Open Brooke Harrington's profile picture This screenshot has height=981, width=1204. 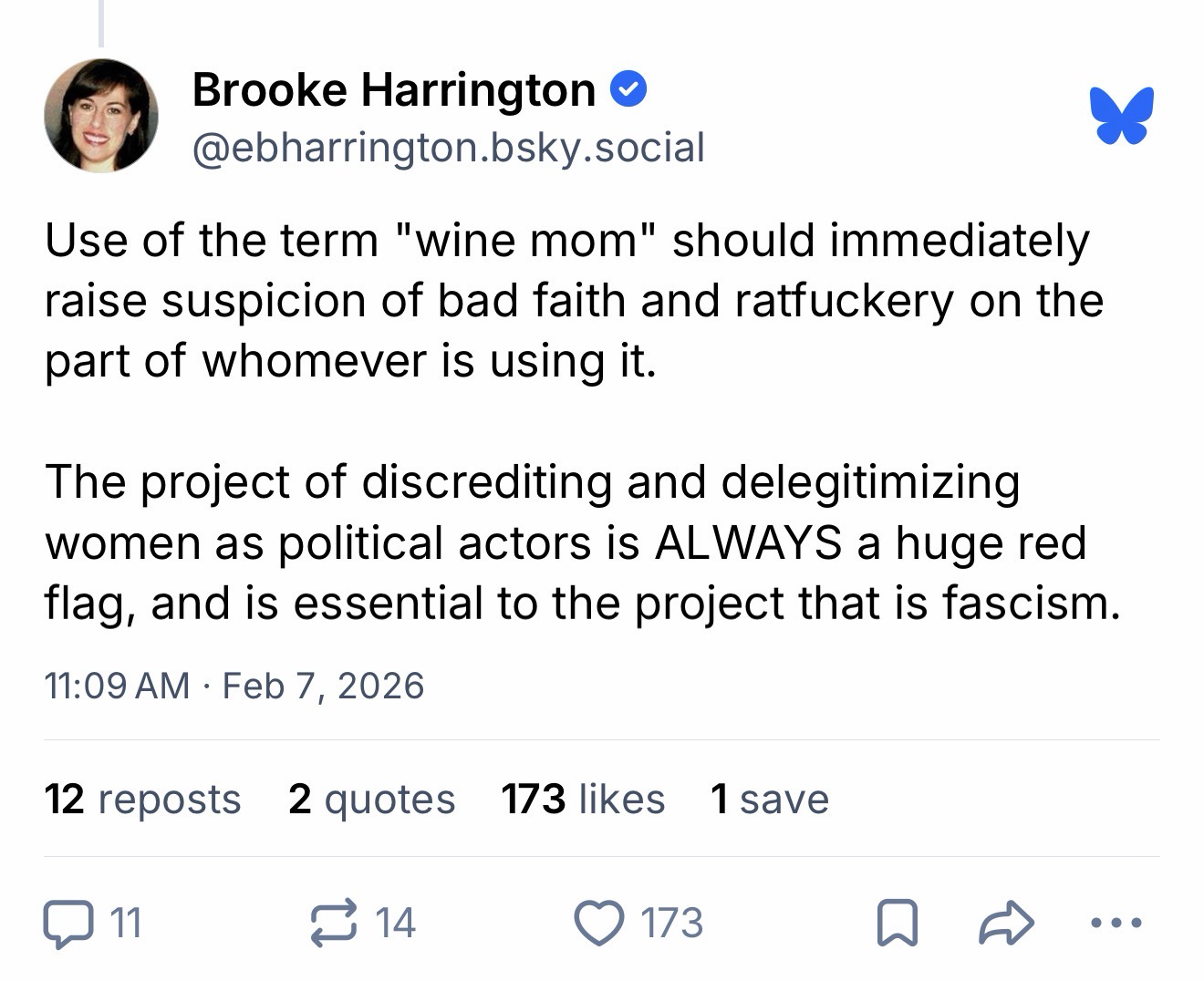(x=100, y=116)
